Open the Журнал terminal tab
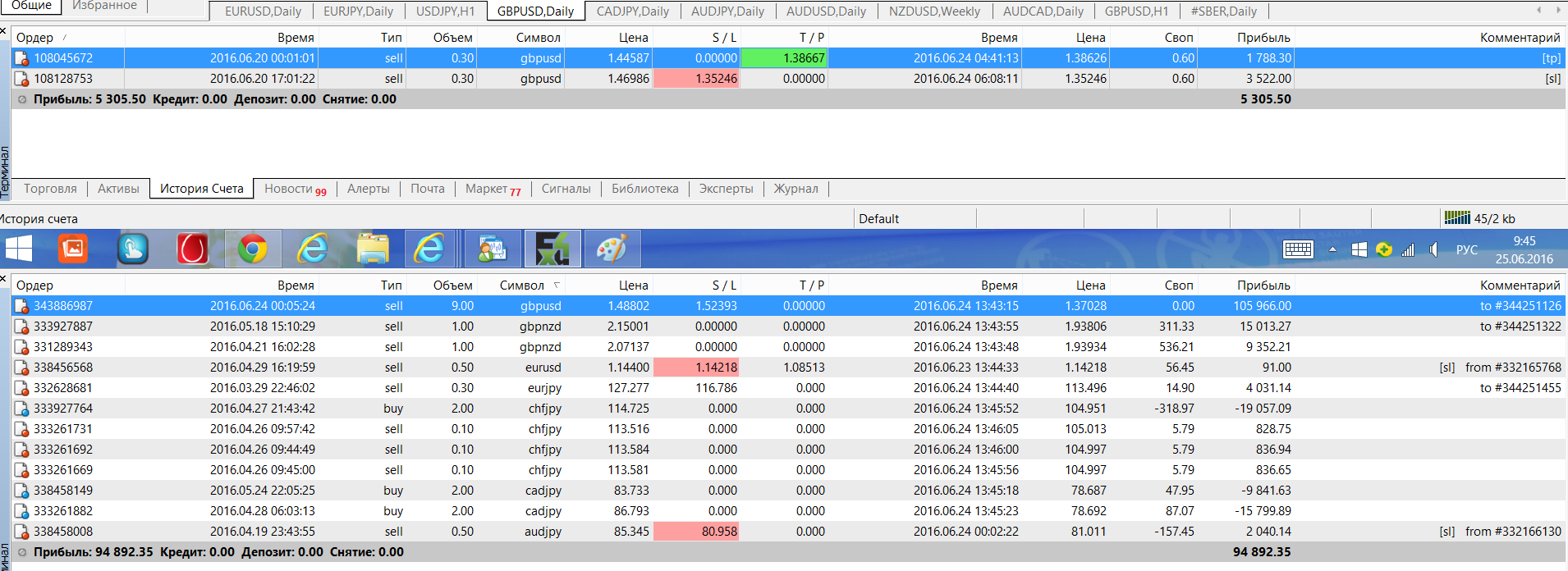Screen dimensions: 1568x571 tap(795, 189)
